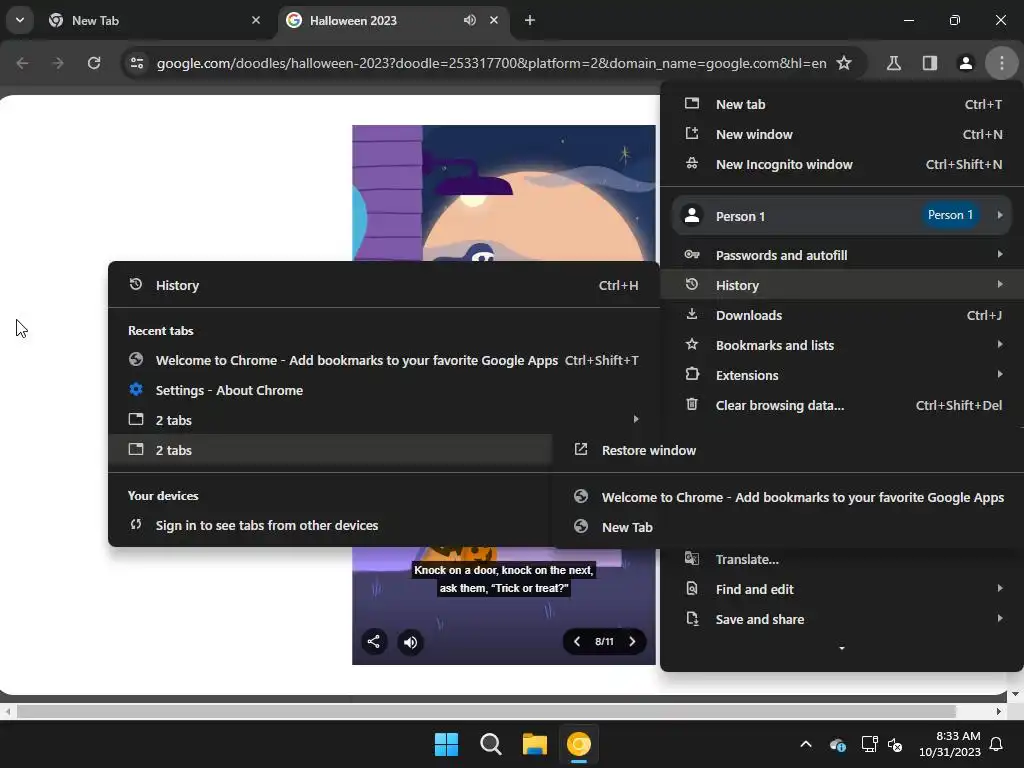Select Translate from the menu
The image size is (1024, 768).
pyautogui.click(x=841, y=559)
